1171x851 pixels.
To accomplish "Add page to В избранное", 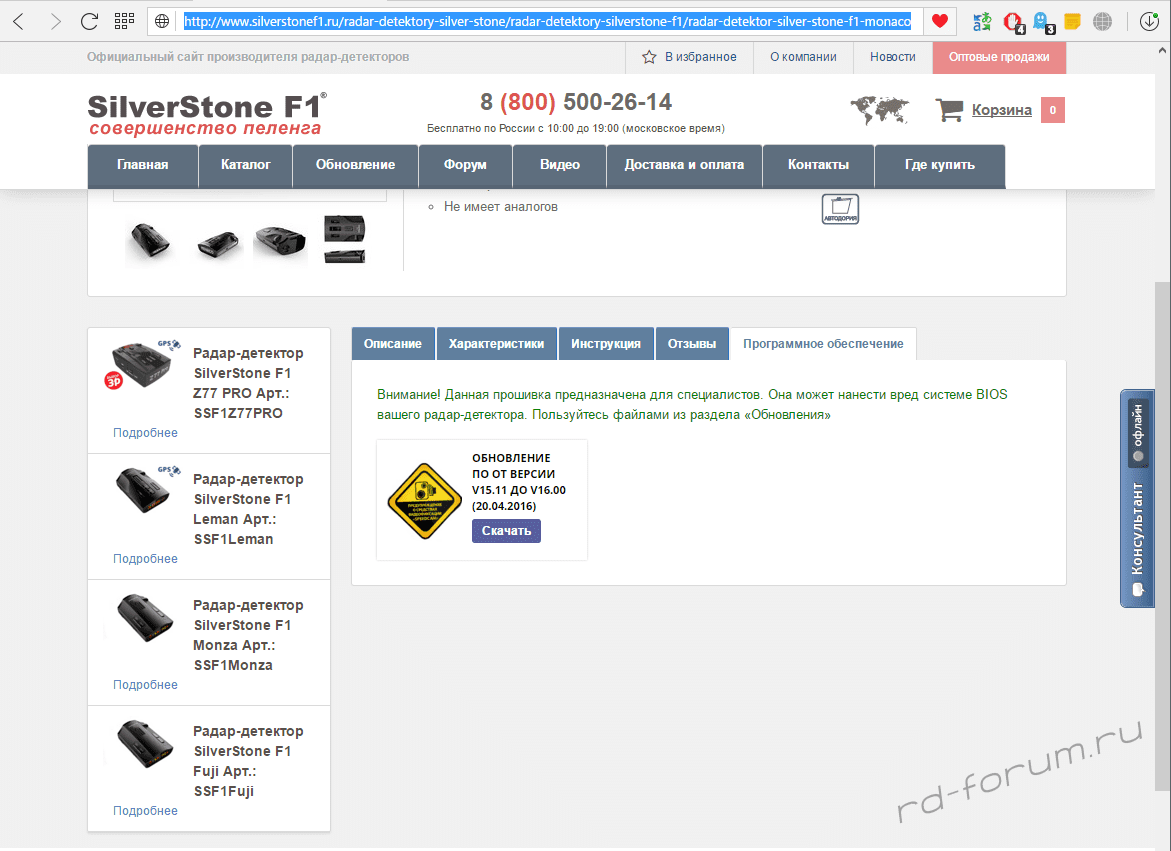I will point(690,57).
